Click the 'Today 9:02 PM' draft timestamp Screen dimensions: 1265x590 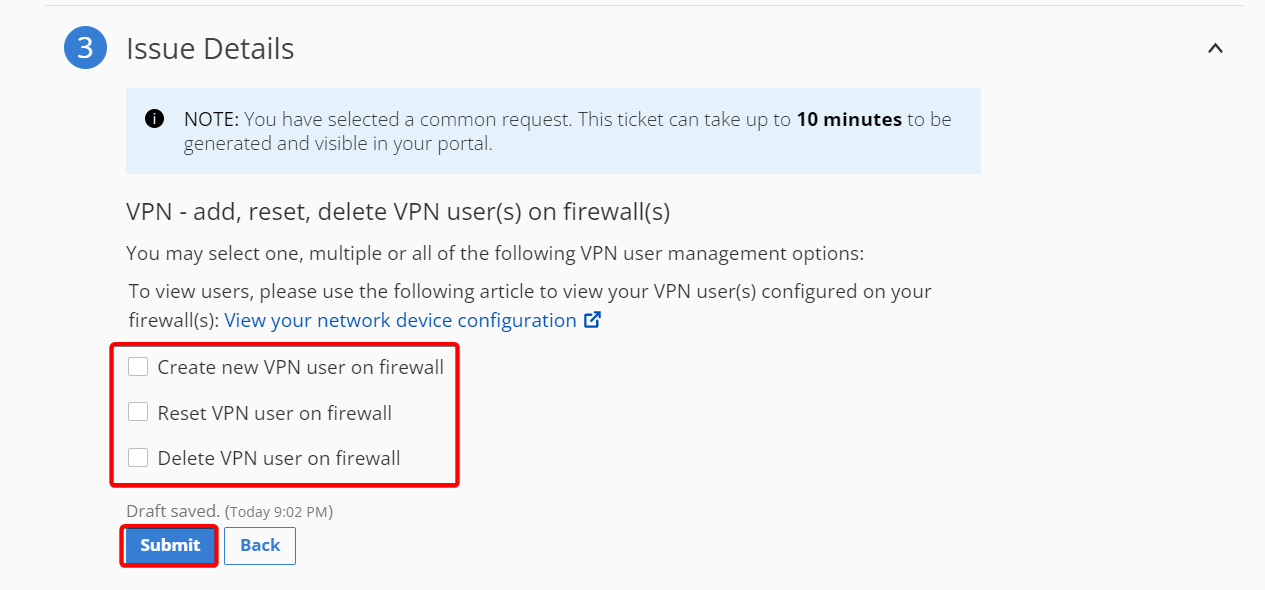tap(279, 512)
